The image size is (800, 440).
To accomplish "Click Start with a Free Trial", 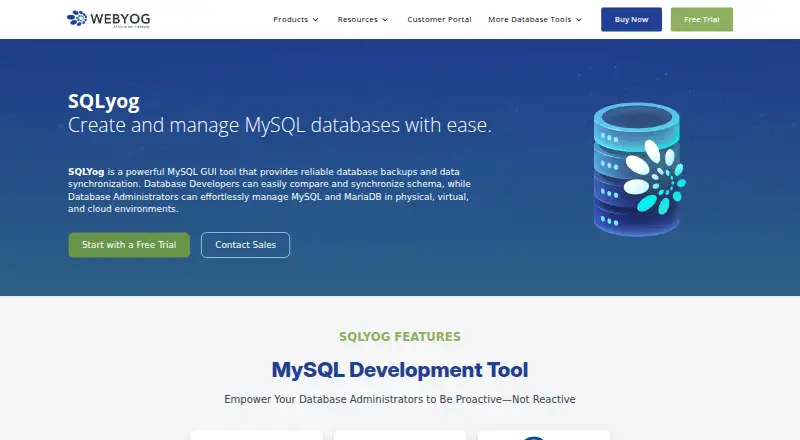I will (129, 245).
